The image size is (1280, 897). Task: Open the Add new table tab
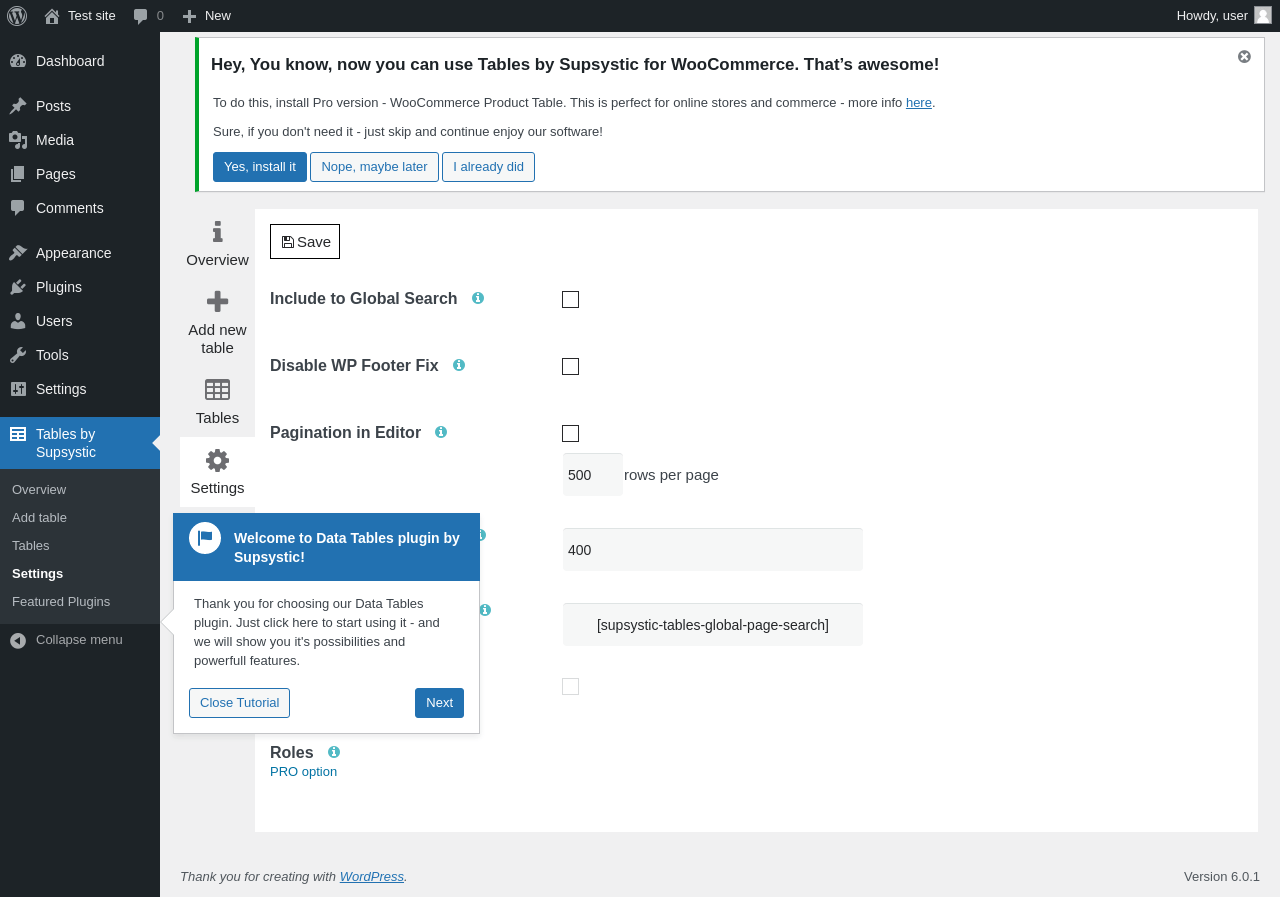(x=217, y=323)
